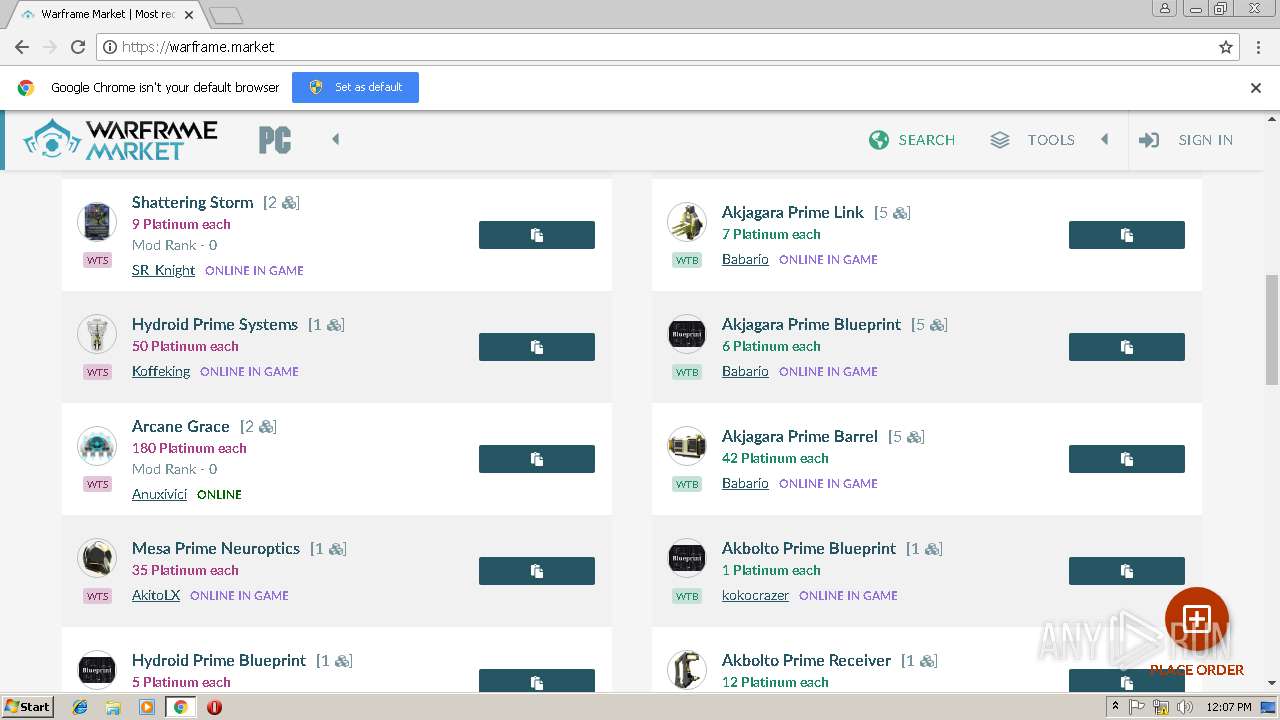Copy message for Akjagara Prime Blueprint order
The height and width of the screenshot is (720, 1280).
coord(1127,347)
